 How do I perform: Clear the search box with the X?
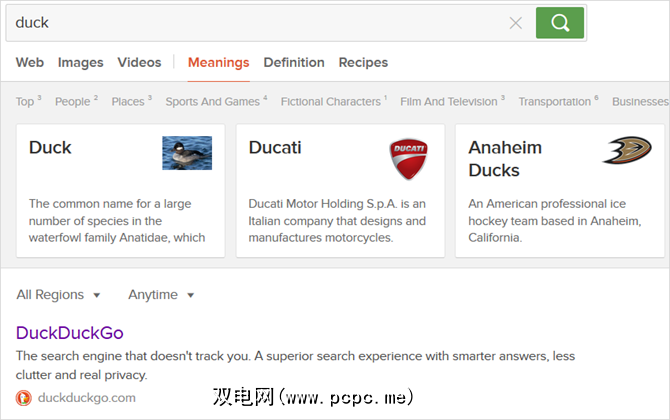[x=516, y=23]
